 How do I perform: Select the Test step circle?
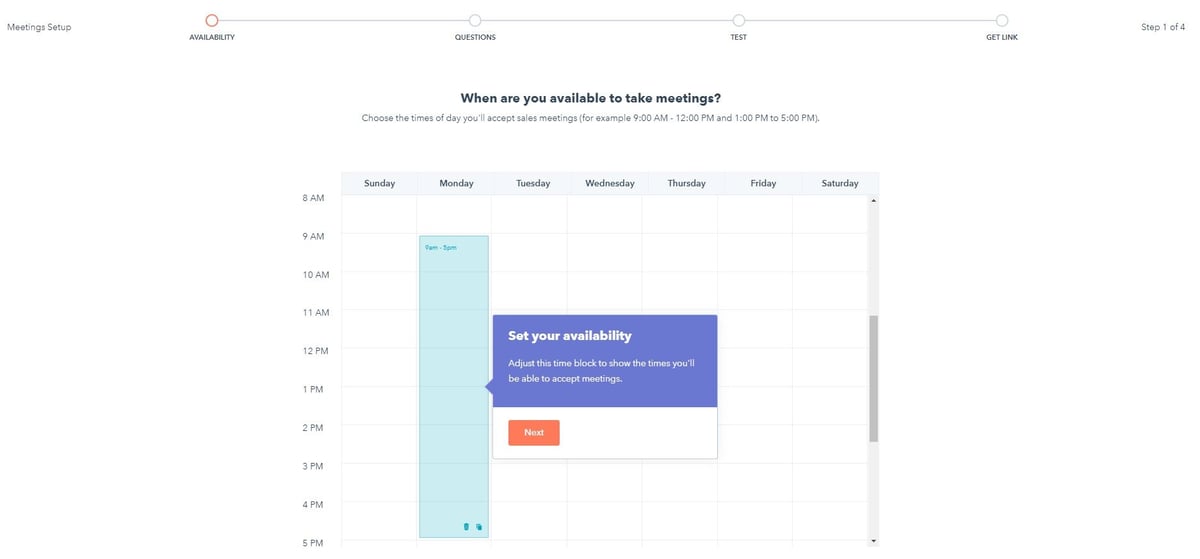click(738, 20)
